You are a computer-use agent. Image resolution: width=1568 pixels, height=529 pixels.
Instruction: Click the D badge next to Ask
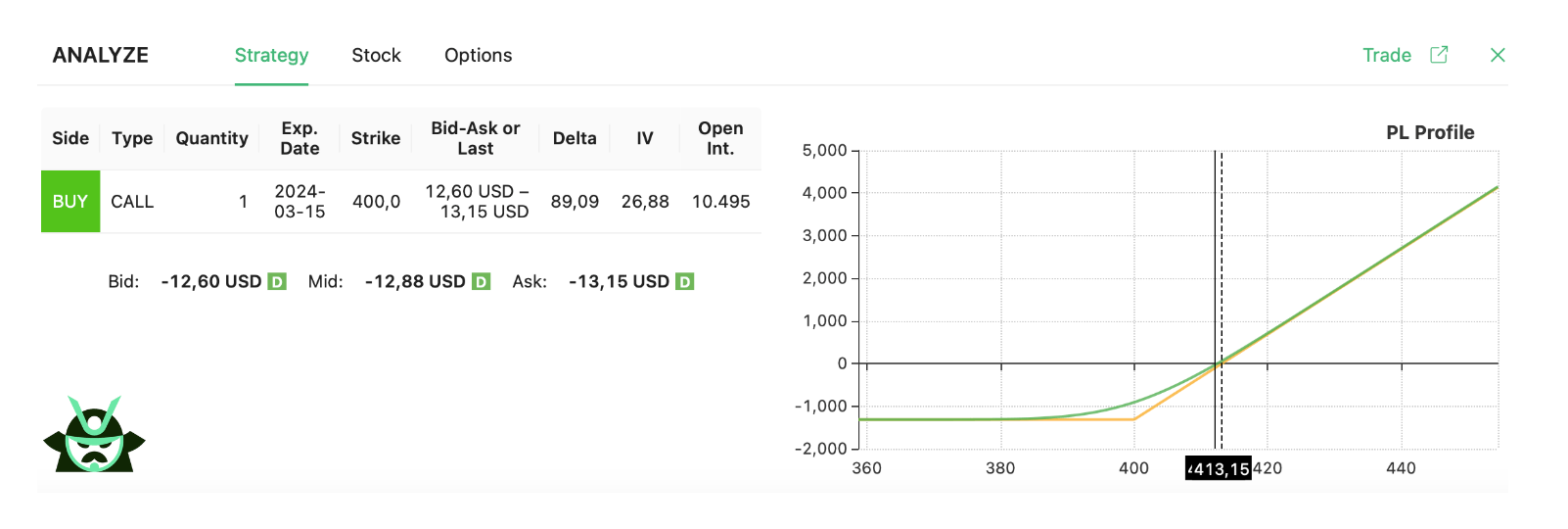click(685, 282)
